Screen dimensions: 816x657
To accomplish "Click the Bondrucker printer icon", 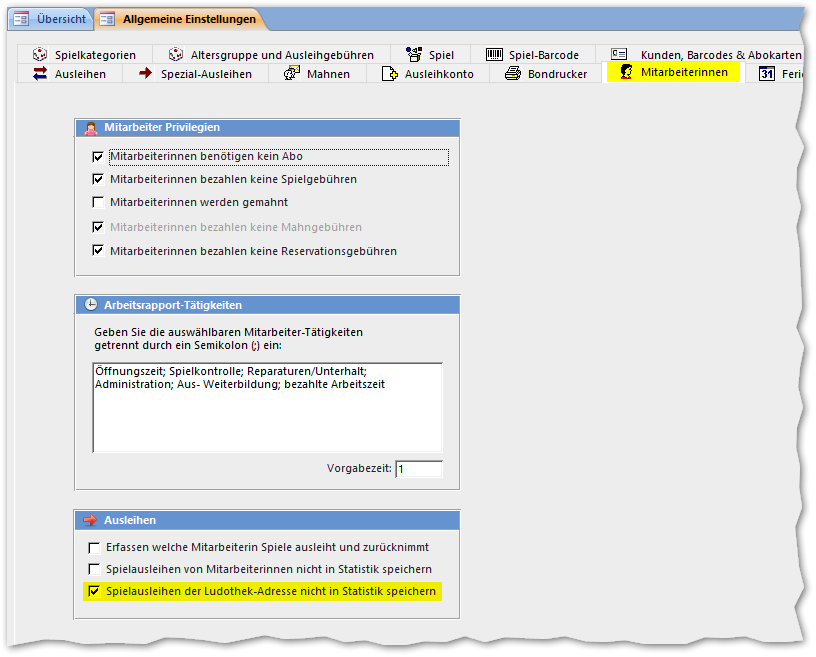I will tap(513, 73).
